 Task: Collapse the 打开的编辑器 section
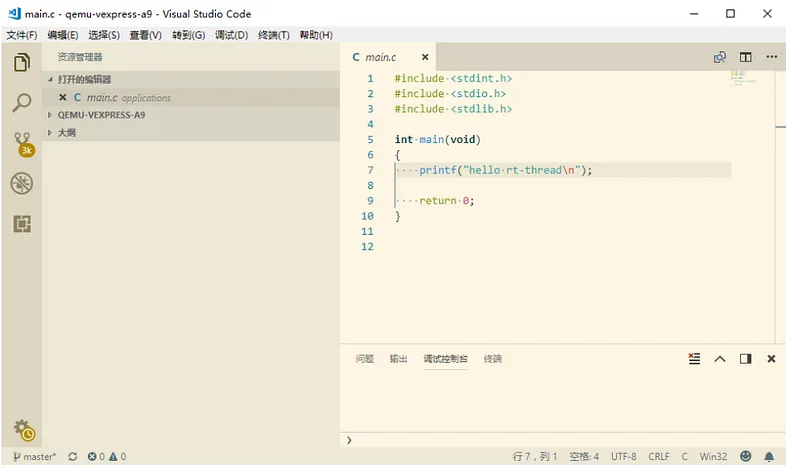191,79
